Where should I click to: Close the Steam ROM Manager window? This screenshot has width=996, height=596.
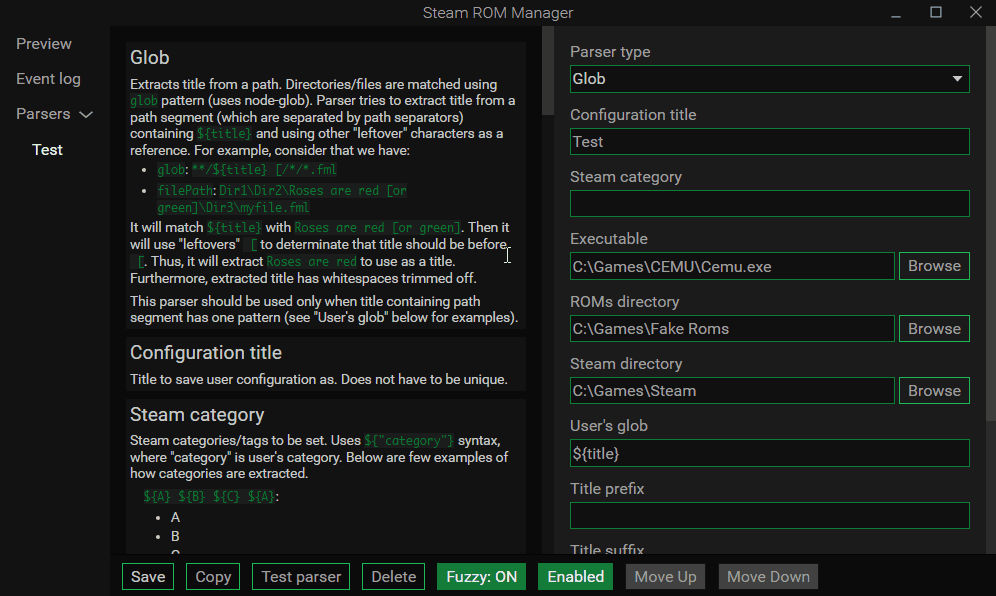click(x=976, y=13)
